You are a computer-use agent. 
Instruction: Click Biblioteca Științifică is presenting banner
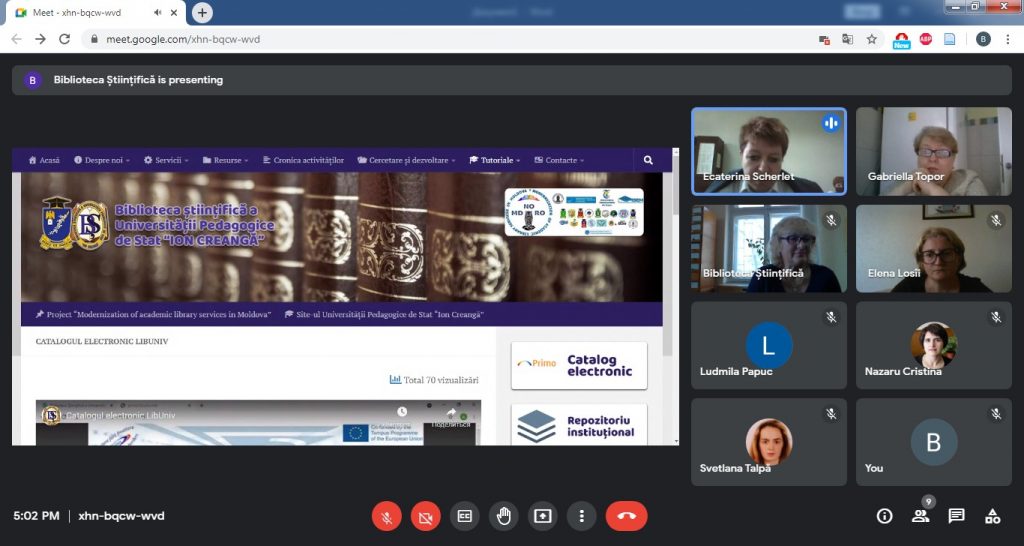512,80
